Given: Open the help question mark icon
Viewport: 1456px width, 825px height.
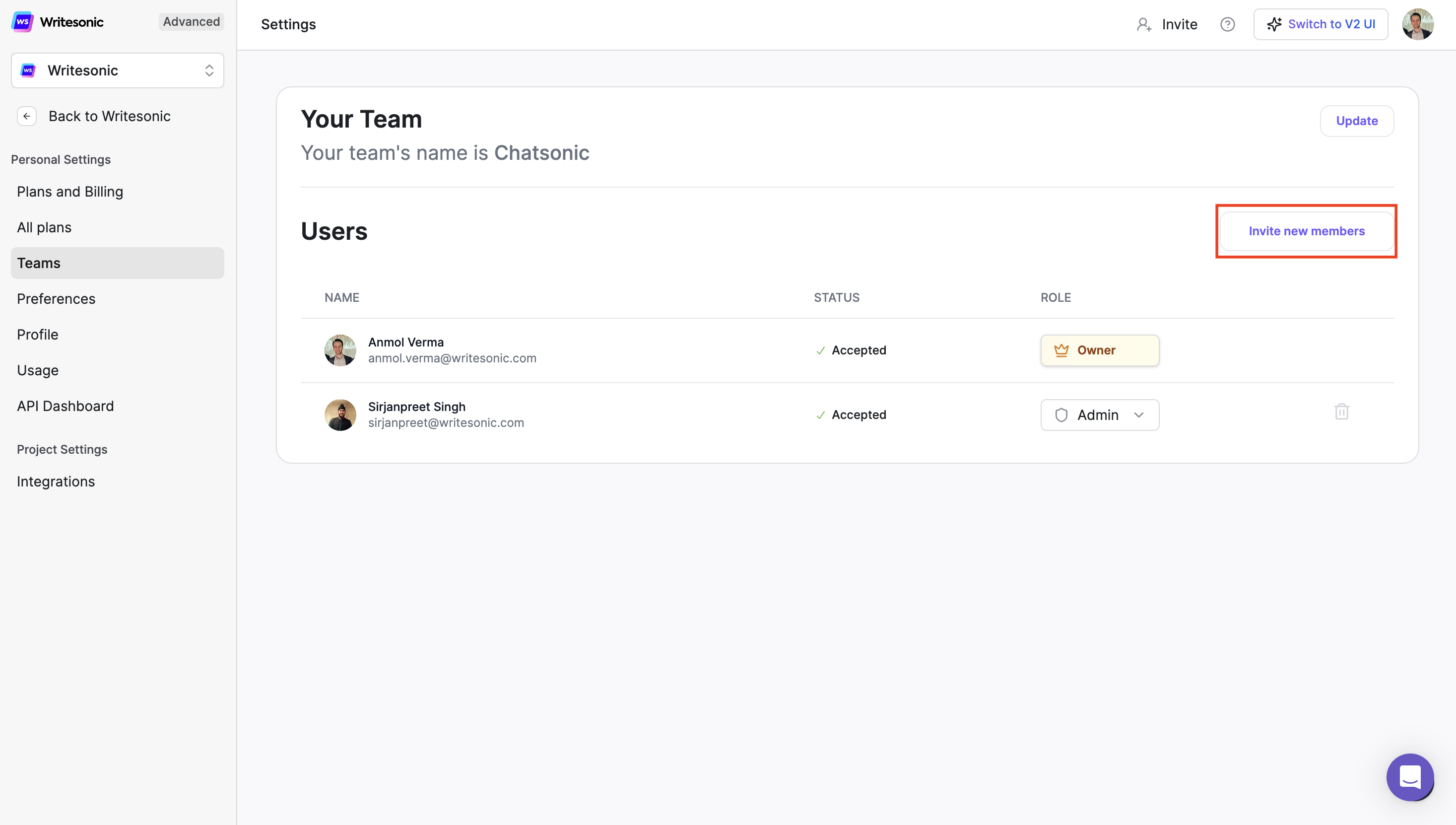Looking at the screenshot, I should [1227, 24].
